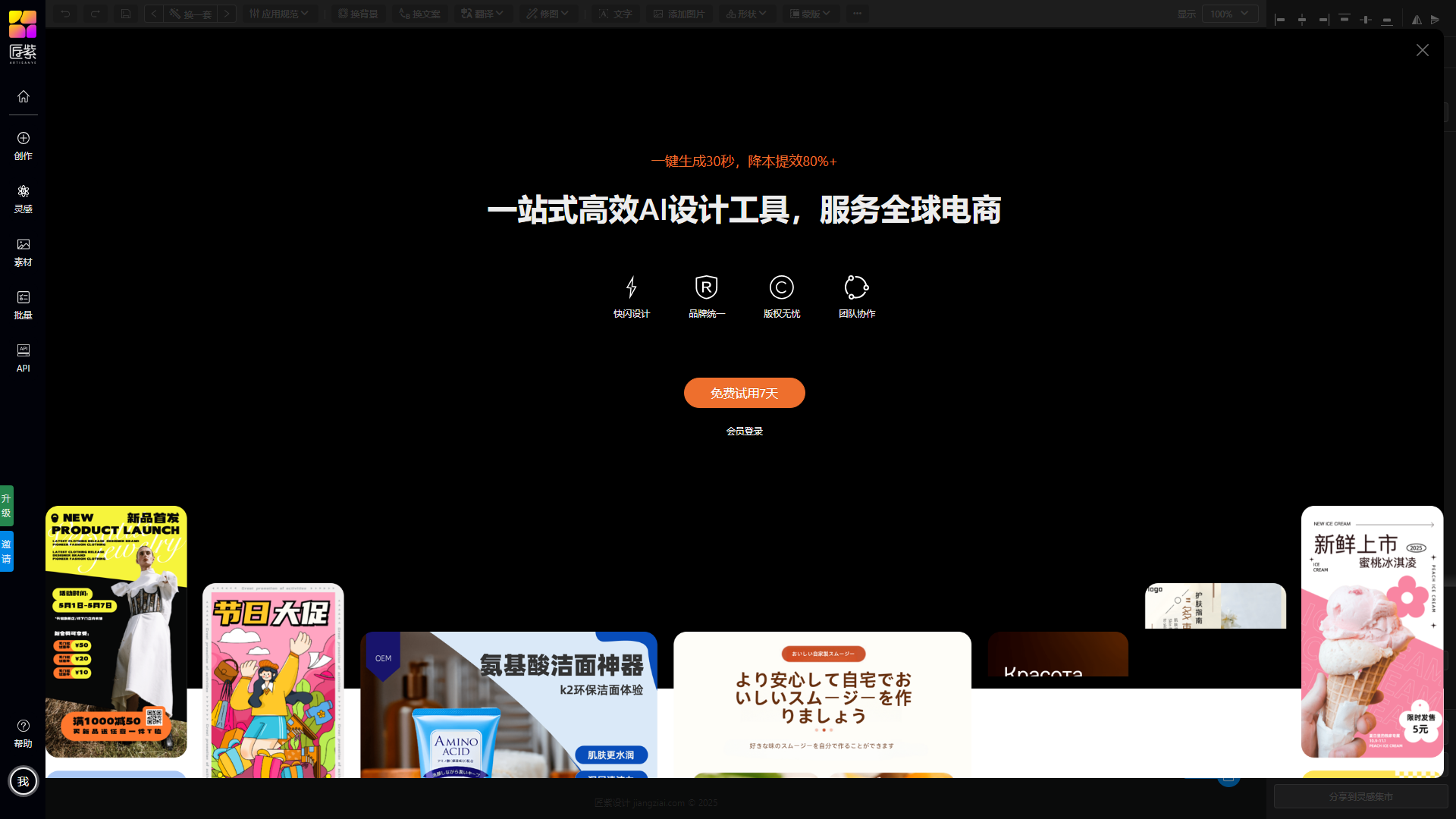Click the 免费试用7天 trial button
This screenshot has width=1456, height=819.
pos(744,393)
